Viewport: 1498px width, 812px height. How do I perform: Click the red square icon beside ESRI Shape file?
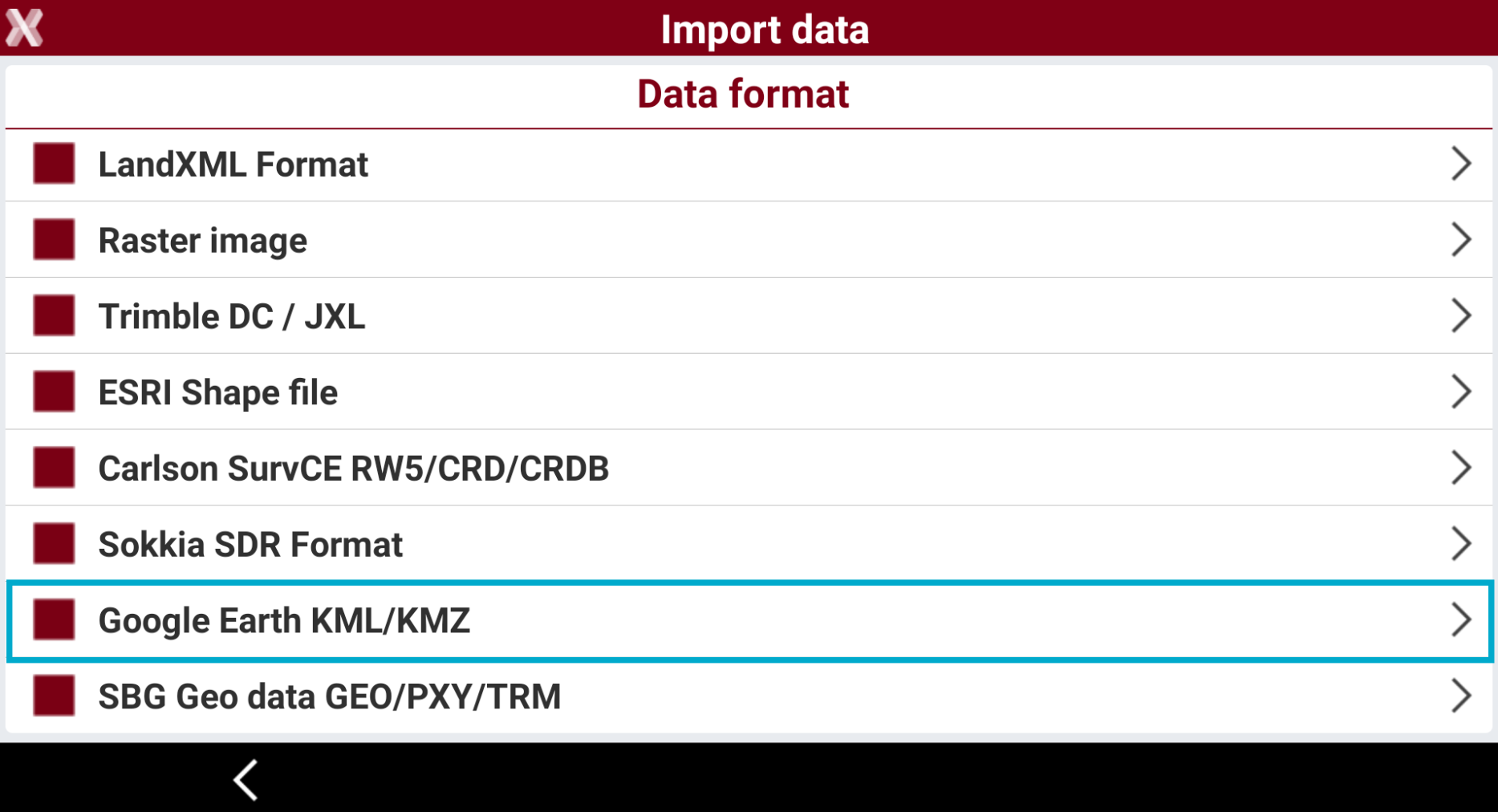coord(54,392)
